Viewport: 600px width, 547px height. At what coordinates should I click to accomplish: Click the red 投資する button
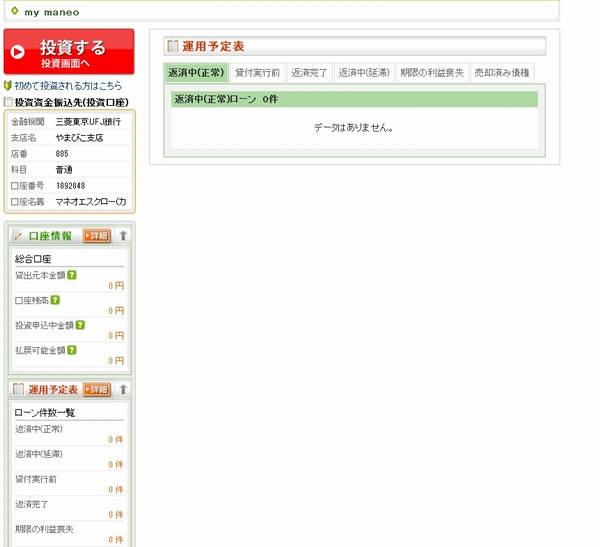coord(69,52)
